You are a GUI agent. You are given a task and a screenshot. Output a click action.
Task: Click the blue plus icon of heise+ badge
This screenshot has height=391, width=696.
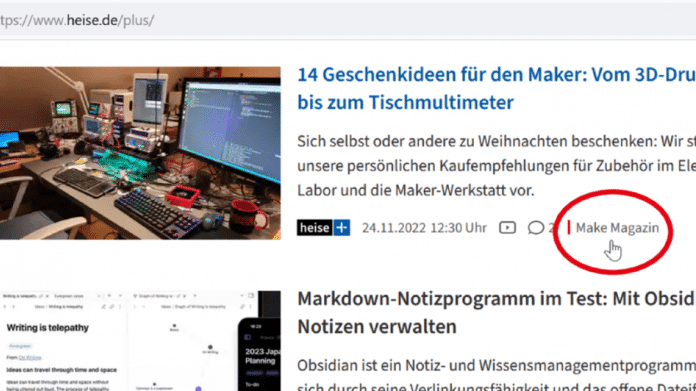pos(341,228)
